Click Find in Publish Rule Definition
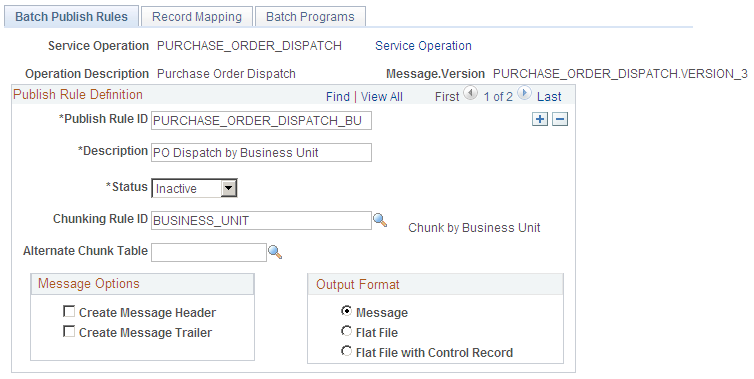754x379 pixels. [338, 97]
